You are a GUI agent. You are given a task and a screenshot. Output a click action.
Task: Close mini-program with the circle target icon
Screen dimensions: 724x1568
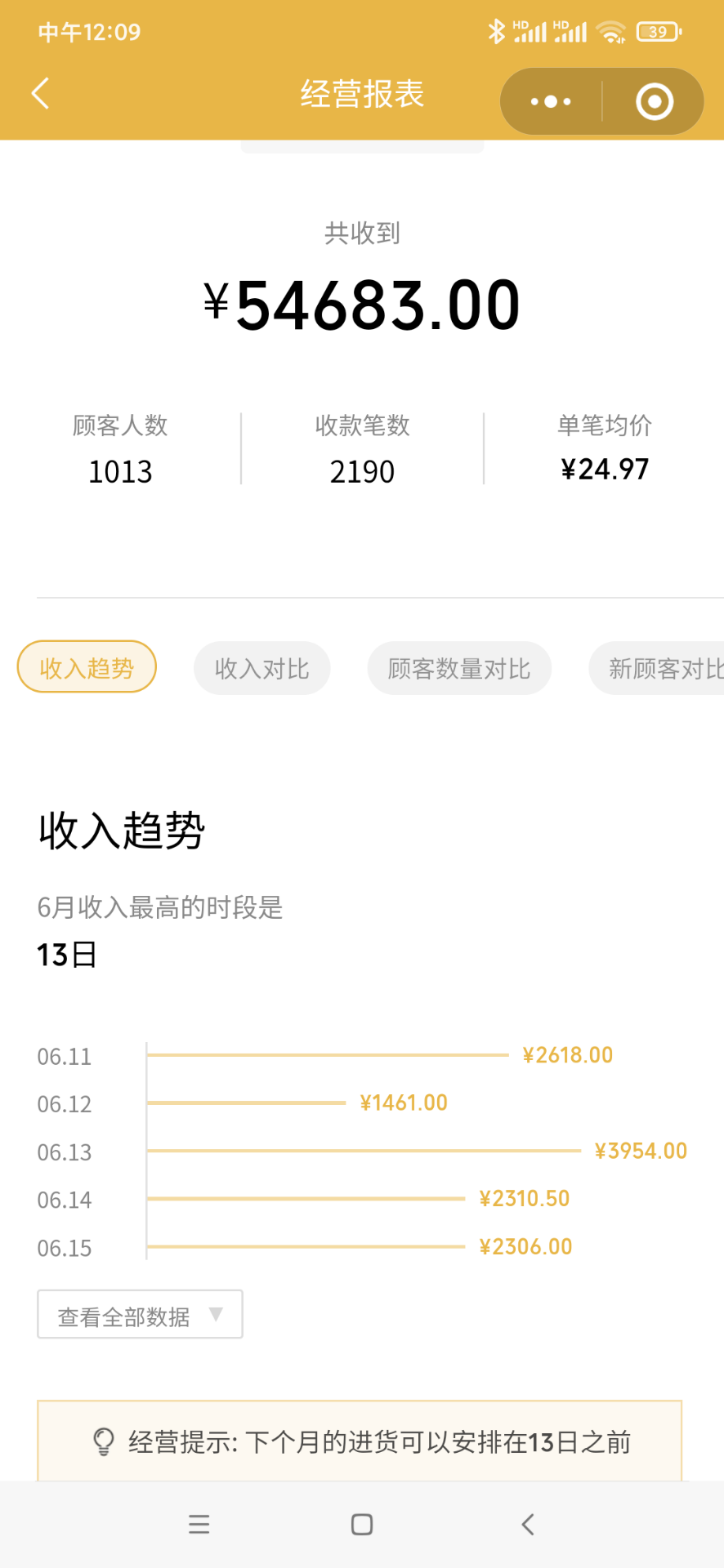click(655, 101)
